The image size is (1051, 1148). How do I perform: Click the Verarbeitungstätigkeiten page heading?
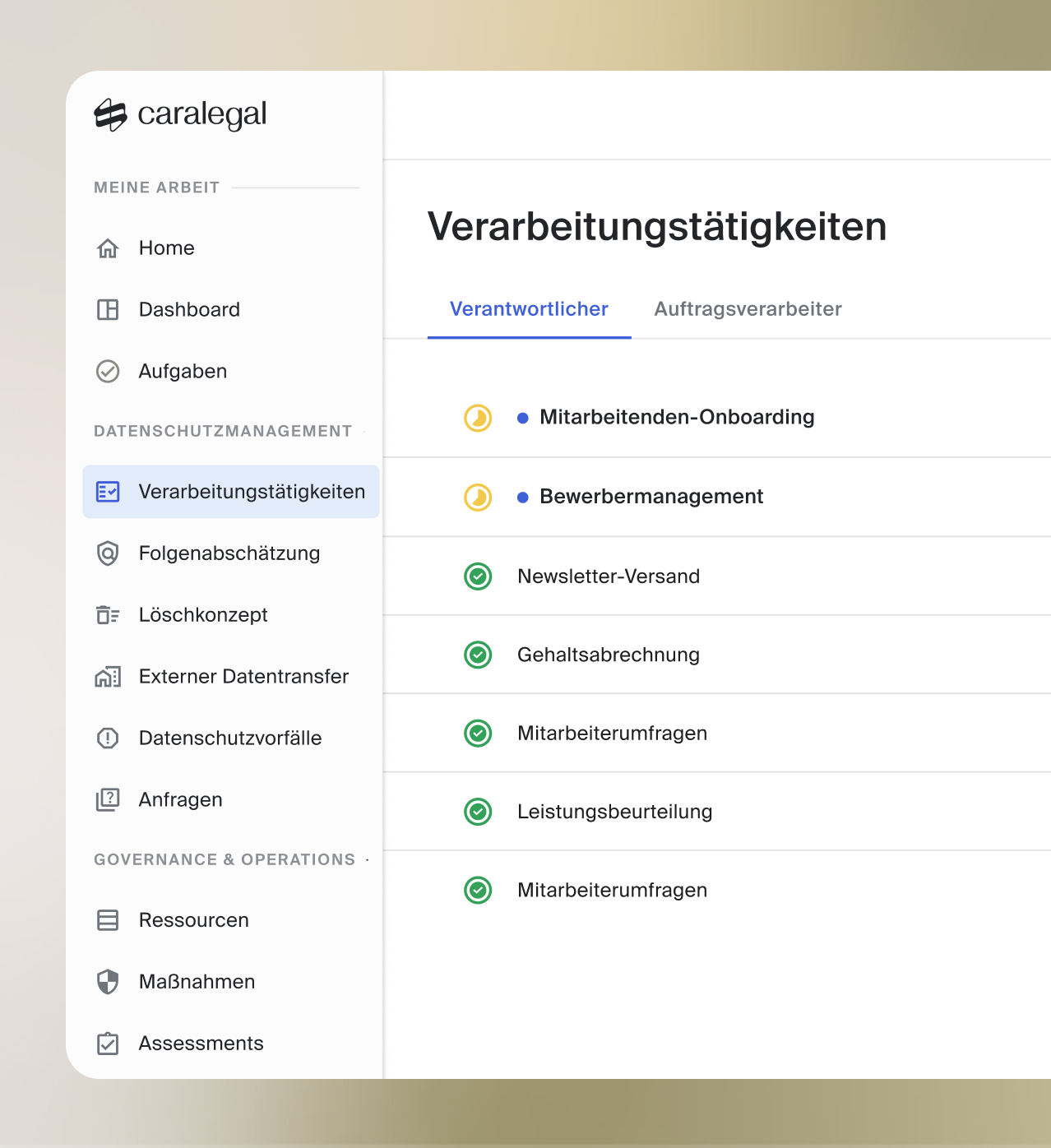657,226
